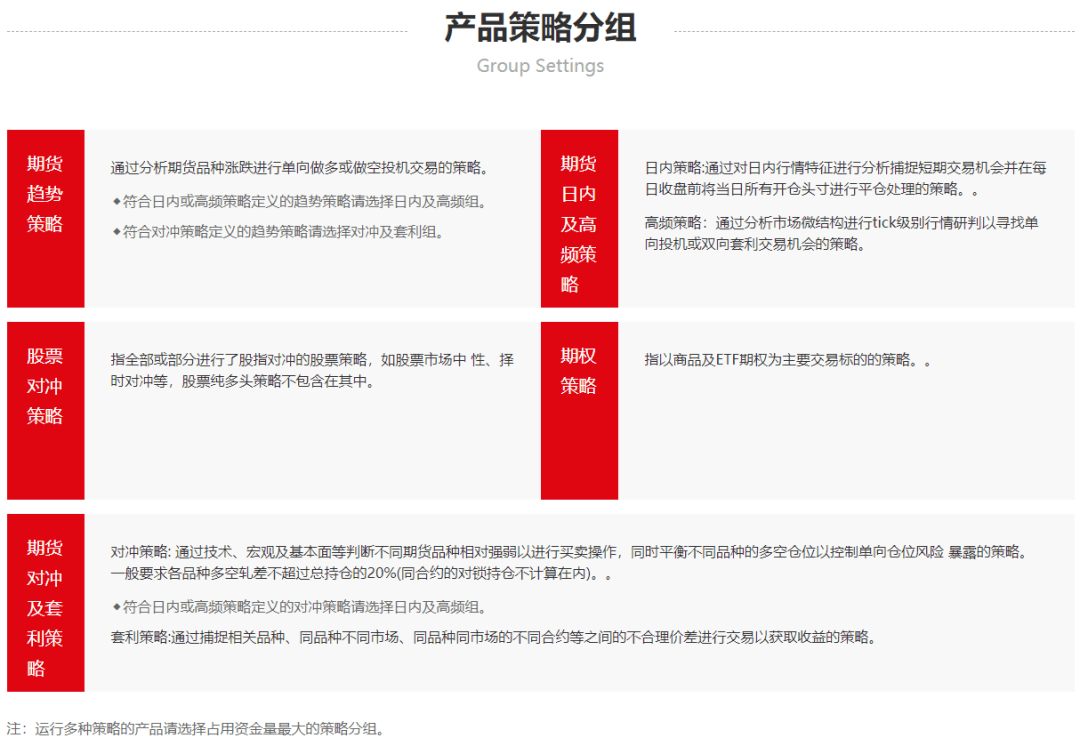
Task: Click bullet 符合日内或高频策略定义的趋势策略请选择日内及高频组
Action: (x=300, y=202)
